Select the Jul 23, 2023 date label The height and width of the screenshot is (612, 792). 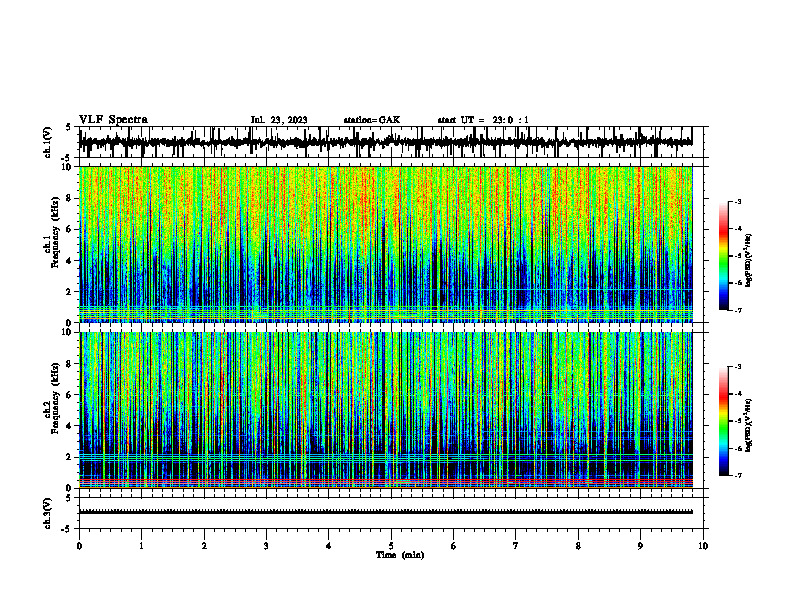pos(279,120)
